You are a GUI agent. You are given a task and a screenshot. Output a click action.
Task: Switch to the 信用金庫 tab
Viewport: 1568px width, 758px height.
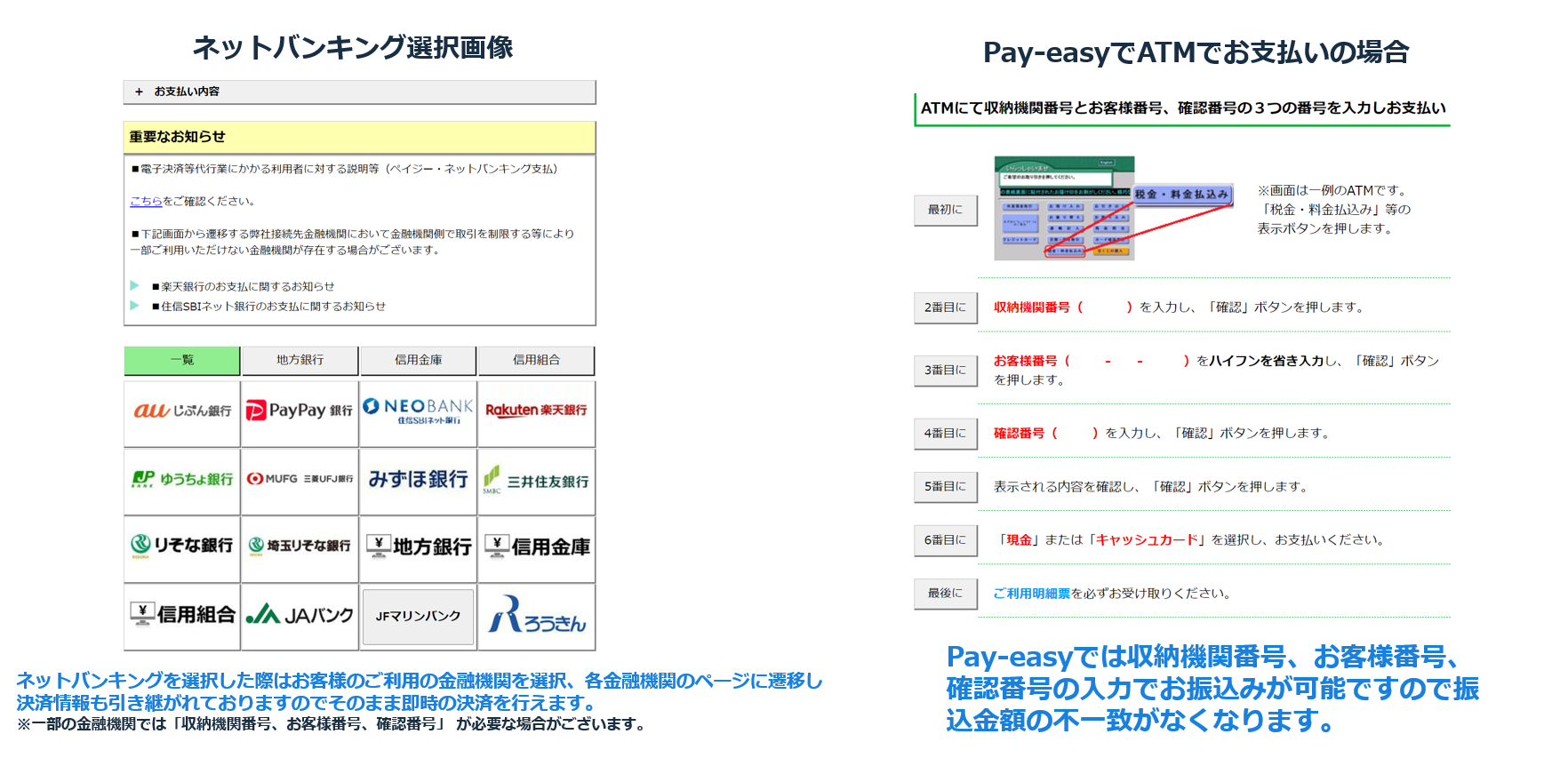418,360
